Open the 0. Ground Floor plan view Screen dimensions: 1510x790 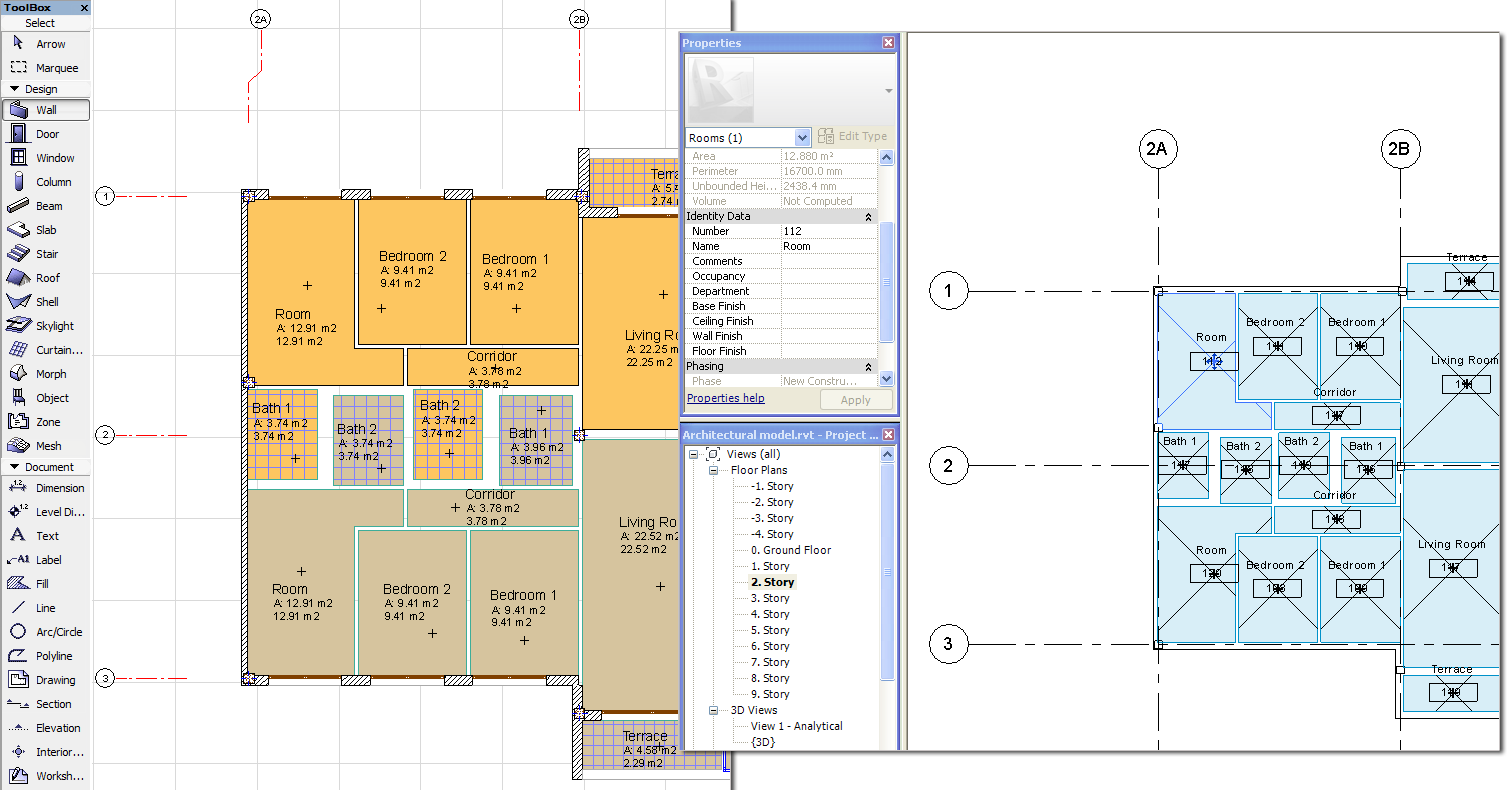[791, 550]
